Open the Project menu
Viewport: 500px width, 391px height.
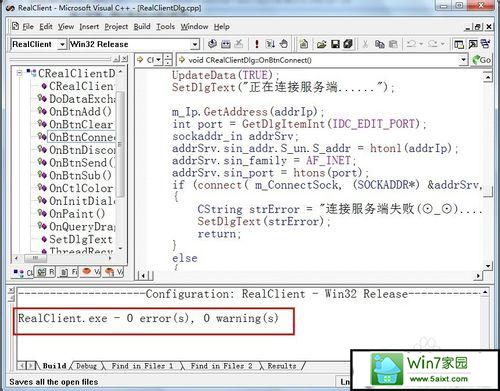pos(116,27)
